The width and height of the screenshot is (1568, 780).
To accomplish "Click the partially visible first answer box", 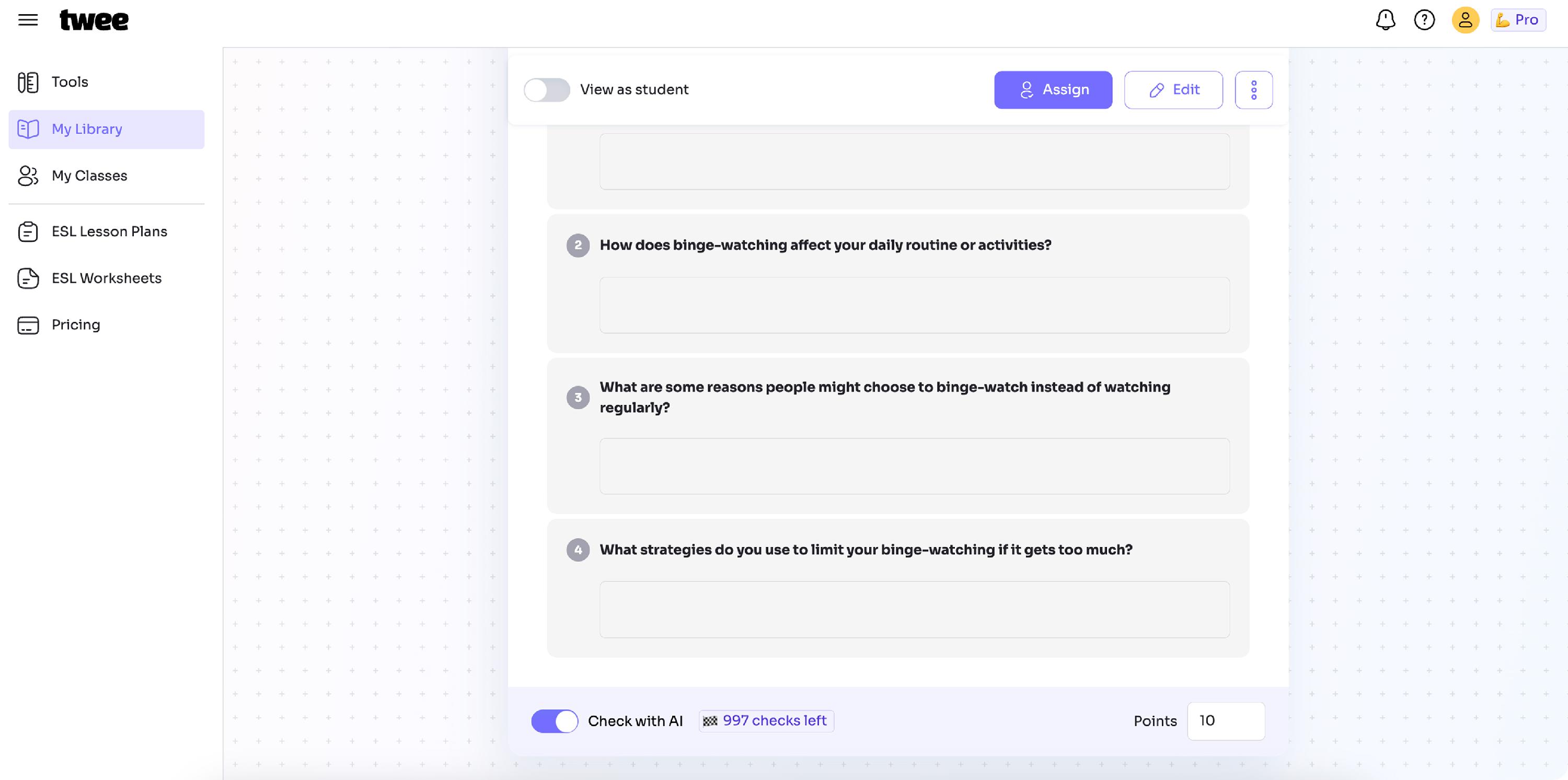I will [914, 161].
